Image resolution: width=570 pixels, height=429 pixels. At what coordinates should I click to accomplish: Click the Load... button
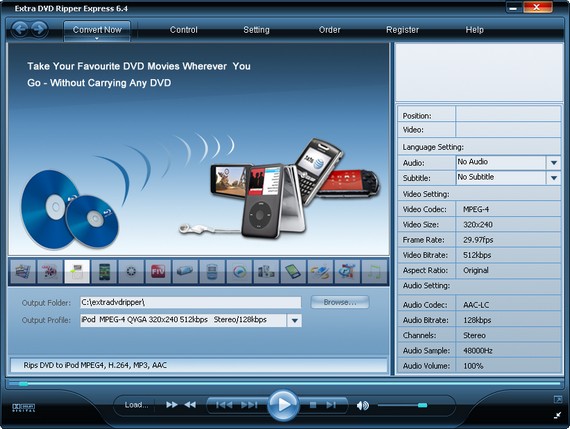click(x=136, y=405)
